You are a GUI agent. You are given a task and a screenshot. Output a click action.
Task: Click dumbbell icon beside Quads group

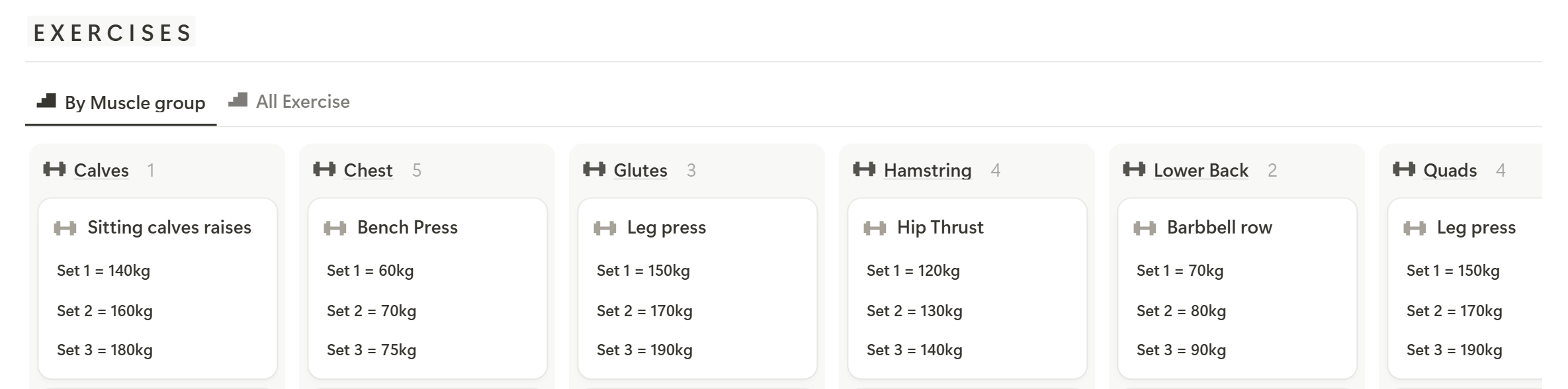click(x=1404, y=169)
